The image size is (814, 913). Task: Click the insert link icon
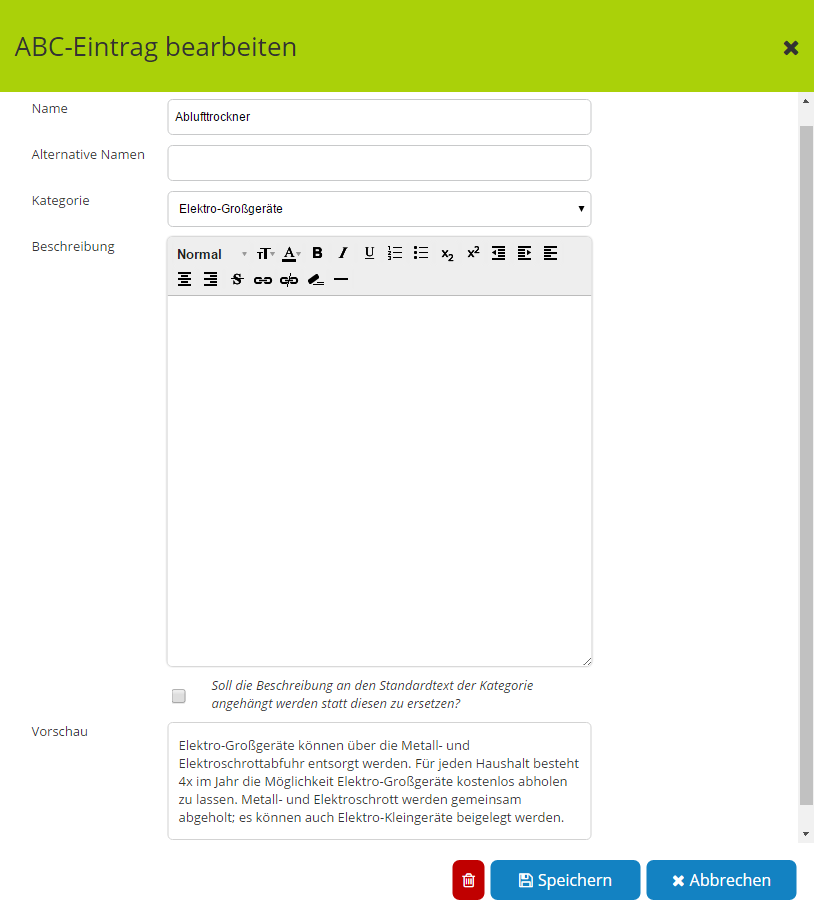pos(263,280)
